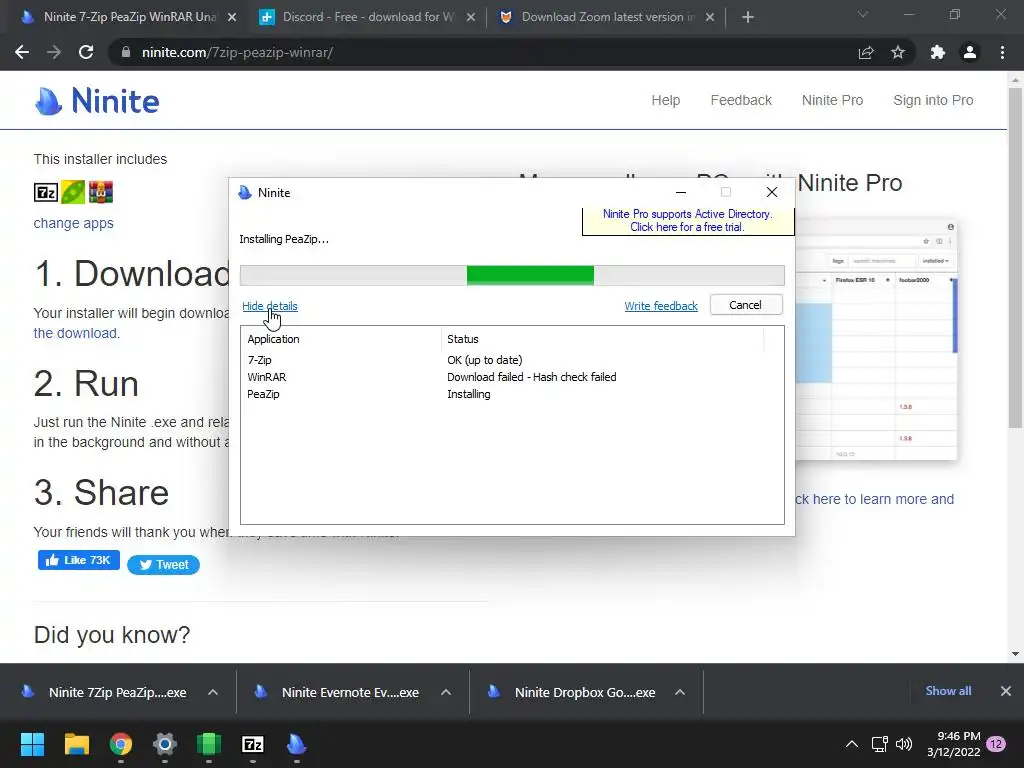Open Settings gear in the taskbar
This screenshot has height=768, width=1024.
[x=165, y=744]
